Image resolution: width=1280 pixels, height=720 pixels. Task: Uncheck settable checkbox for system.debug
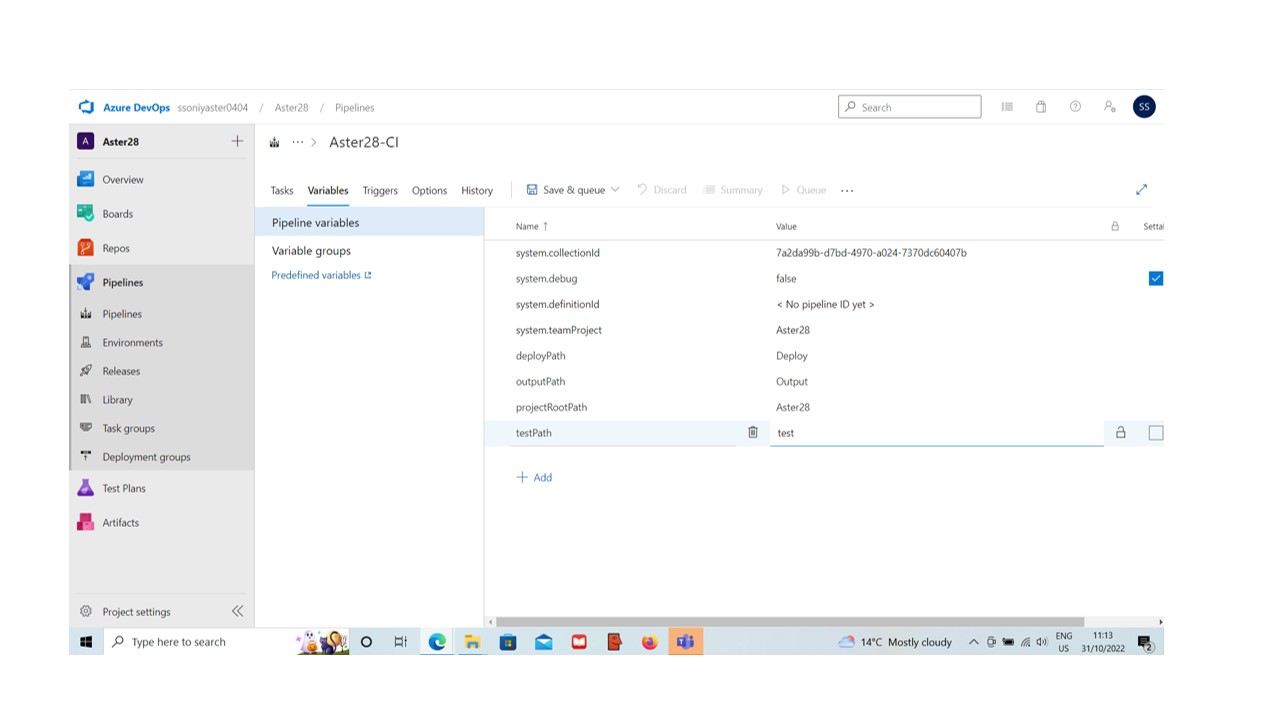click(1156, 278)
